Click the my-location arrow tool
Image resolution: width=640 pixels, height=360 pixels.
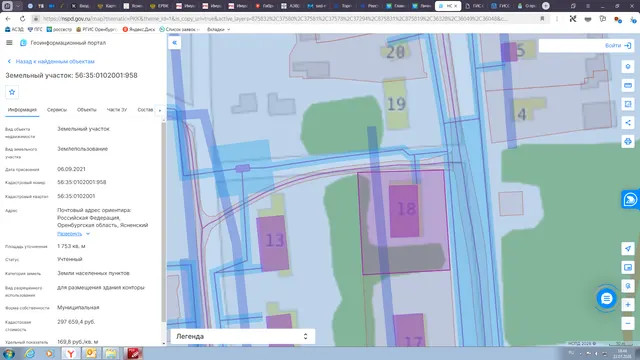point(628,248)
